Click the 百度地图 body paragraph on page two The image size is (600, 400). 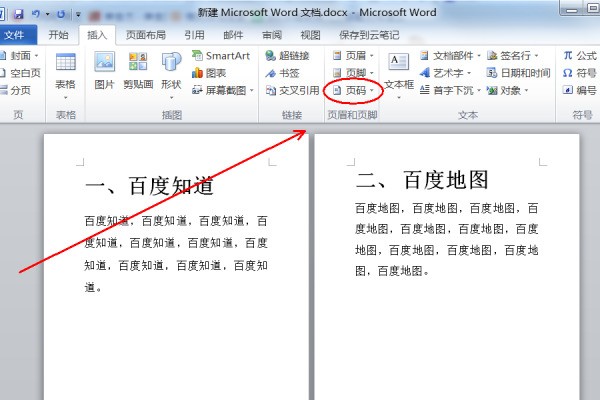tap(447, 239)
